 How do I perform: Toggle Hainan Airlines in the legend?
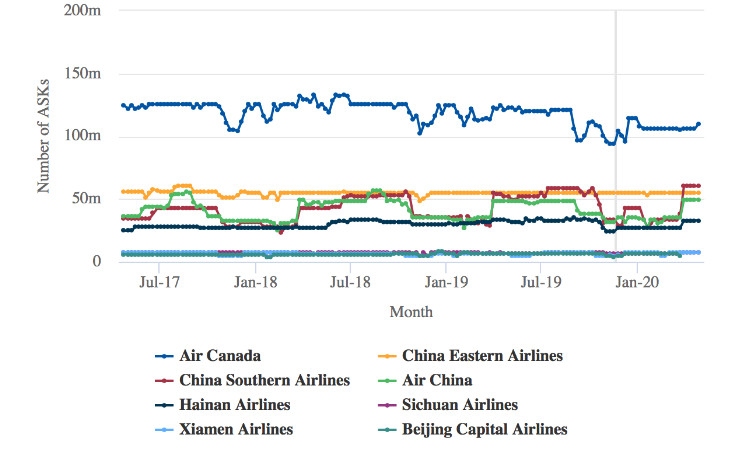[x=235, y=405]
